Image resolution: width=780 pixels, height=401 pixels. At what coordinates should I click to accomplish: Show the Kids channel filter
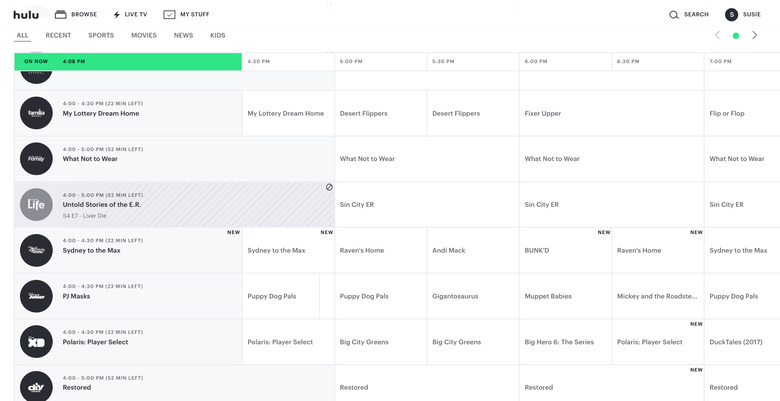coord(217,35)
